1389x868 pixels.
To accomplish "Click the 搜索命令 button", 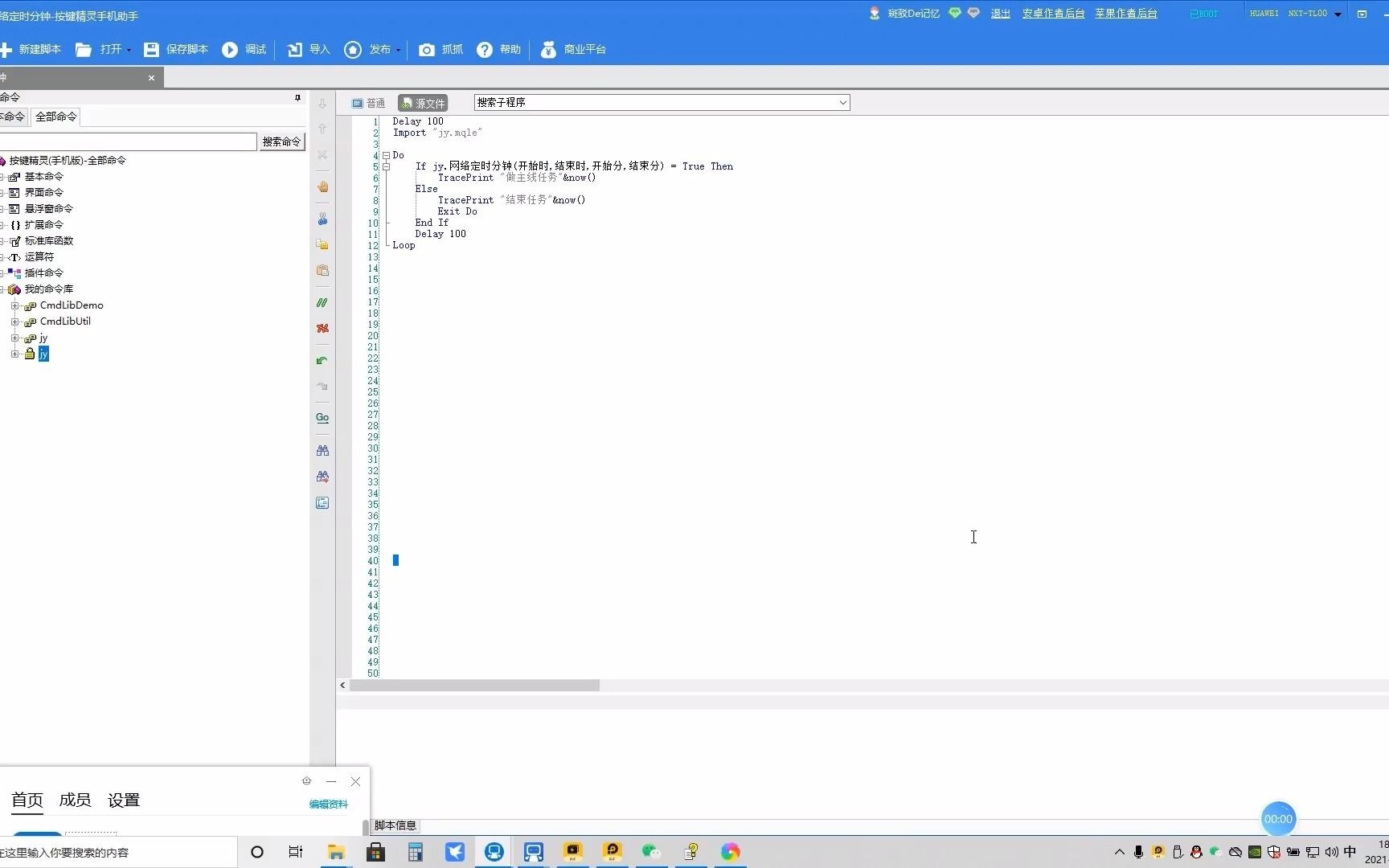I will (281, 141).
